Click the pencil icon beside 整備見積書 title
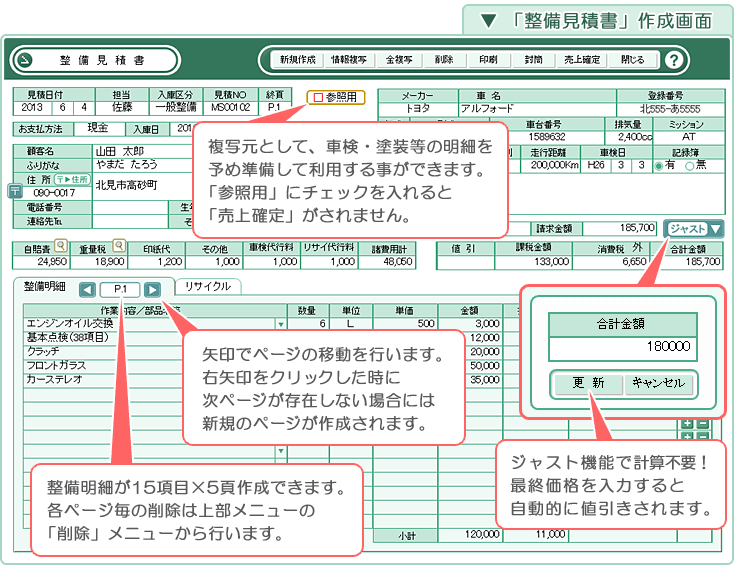Viewport: 735px width, 565px height. pos(25,60)
